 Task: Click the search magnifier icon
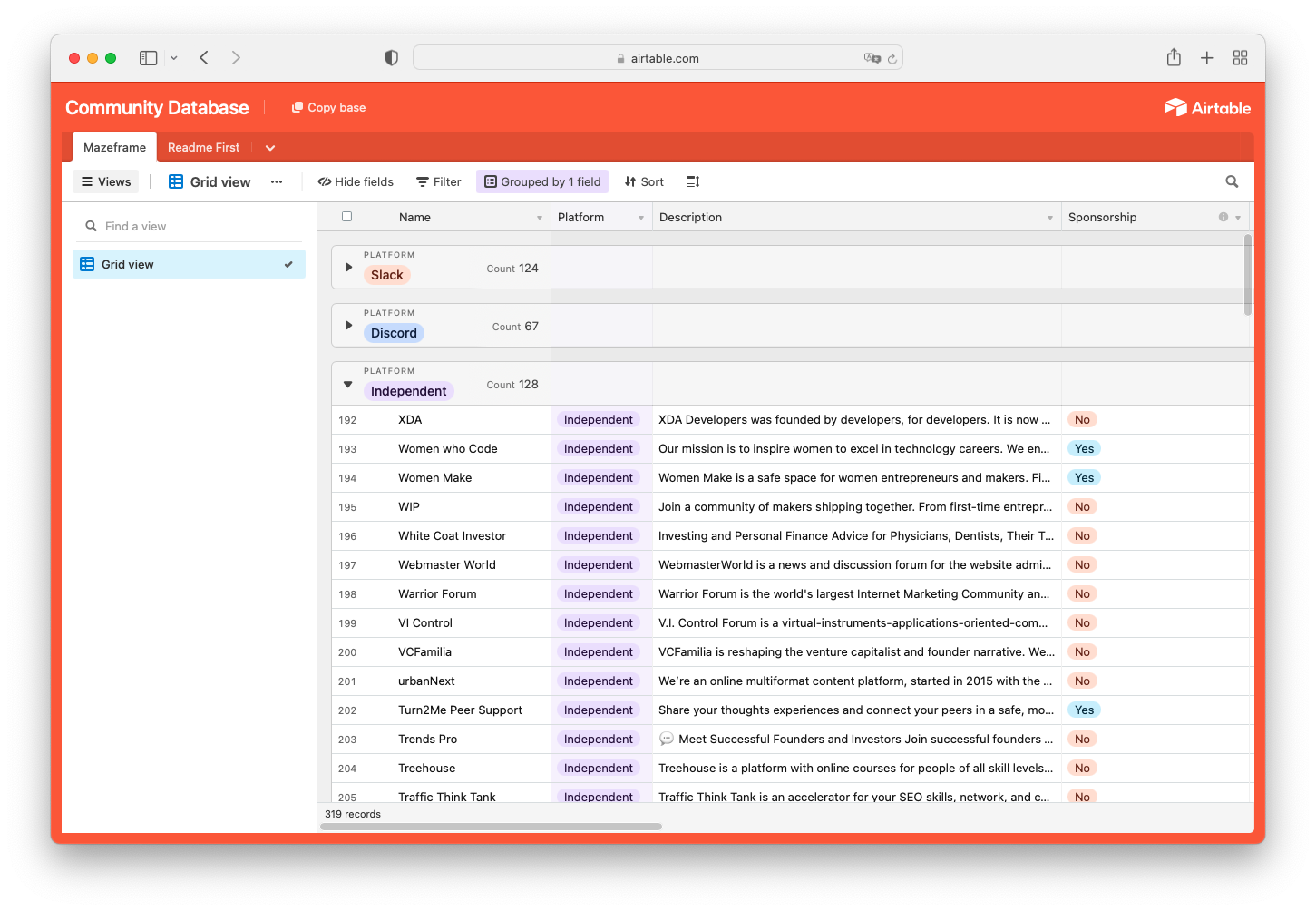coord(1232,181)
